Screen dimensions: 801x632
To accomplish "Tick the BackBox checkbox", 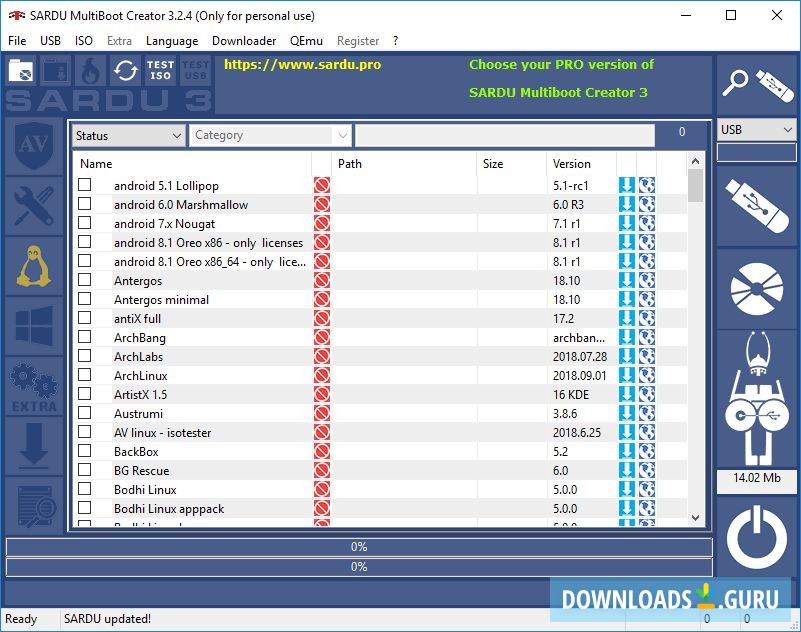I will click(85, 452).
